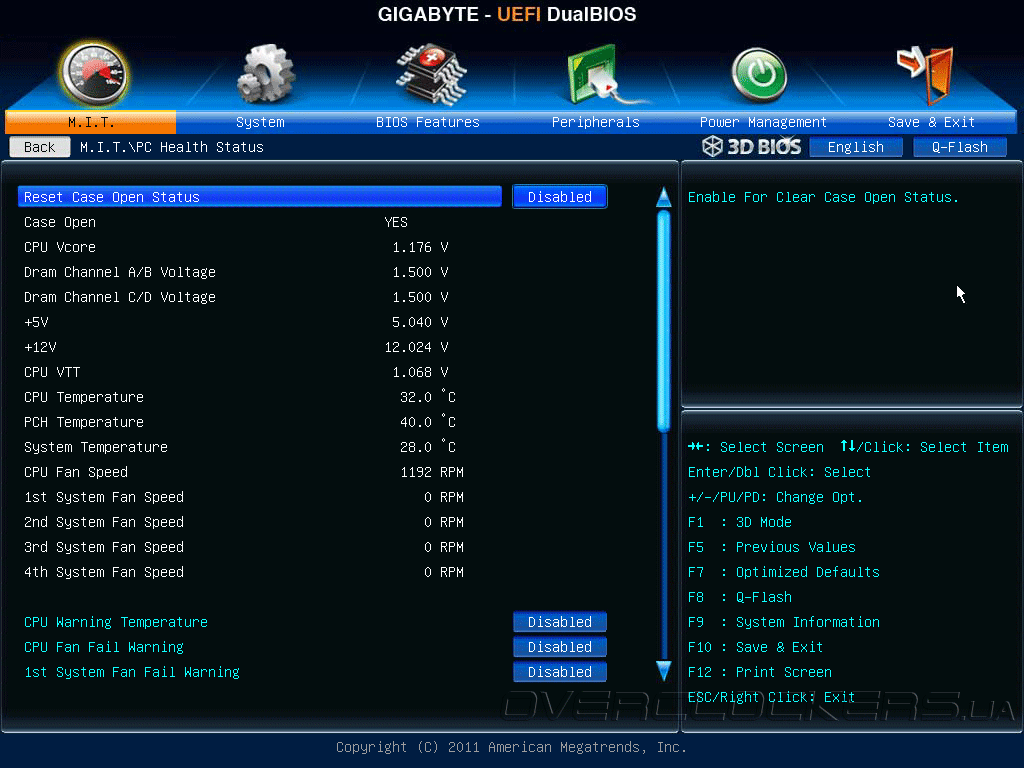Viewport: 1024px width, 768px height.
Task: Click the +12V value 12.024 V
Action: (x=416, y=347)
